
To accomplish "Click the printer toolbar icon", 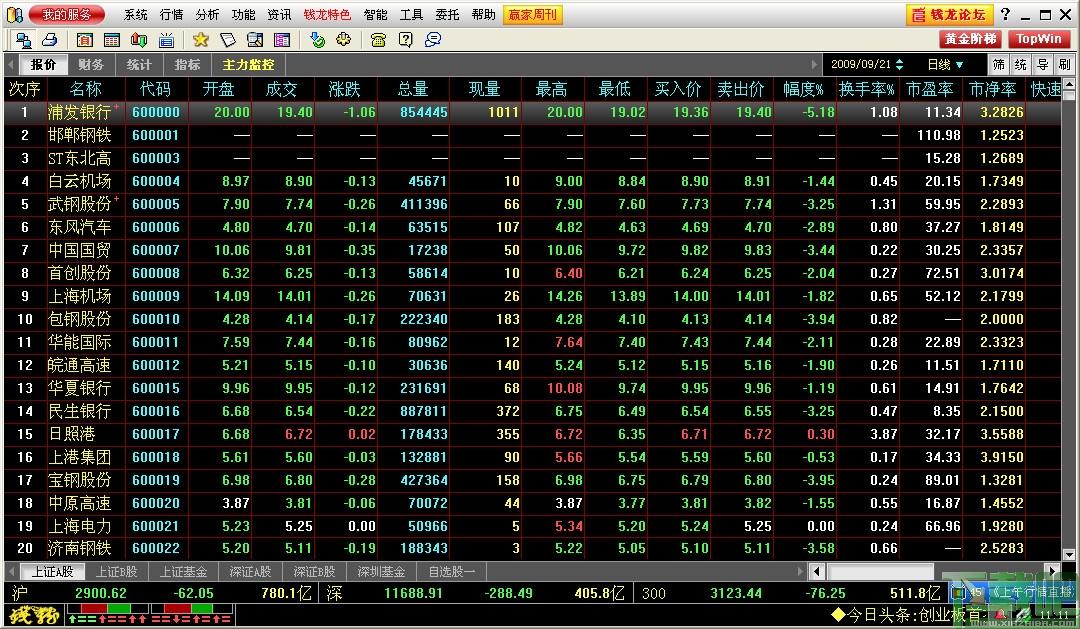I will tap(49, 40).
